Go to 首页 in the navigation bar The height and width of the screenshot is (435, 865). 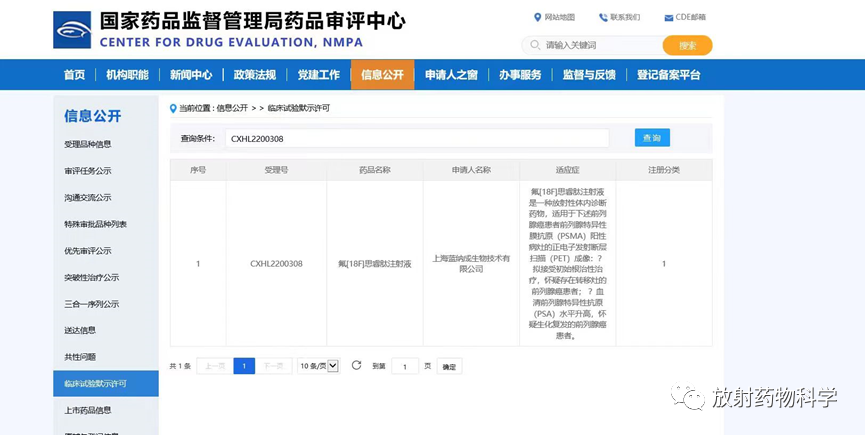74,75
